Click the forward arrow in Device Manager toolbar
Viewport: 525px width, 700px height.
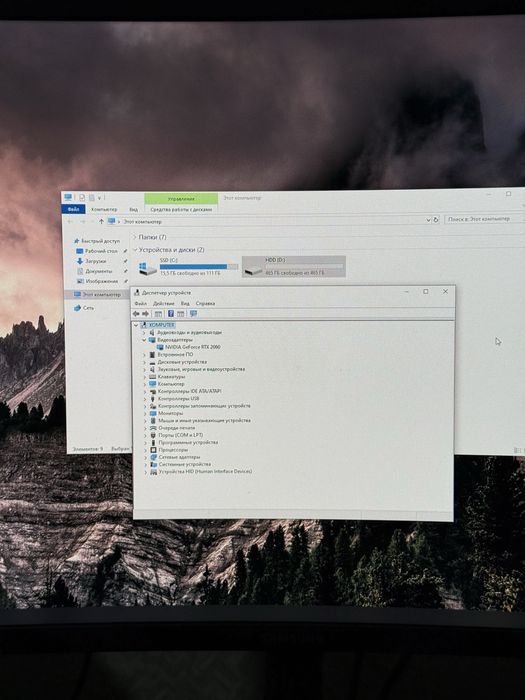tap(145, 314)
